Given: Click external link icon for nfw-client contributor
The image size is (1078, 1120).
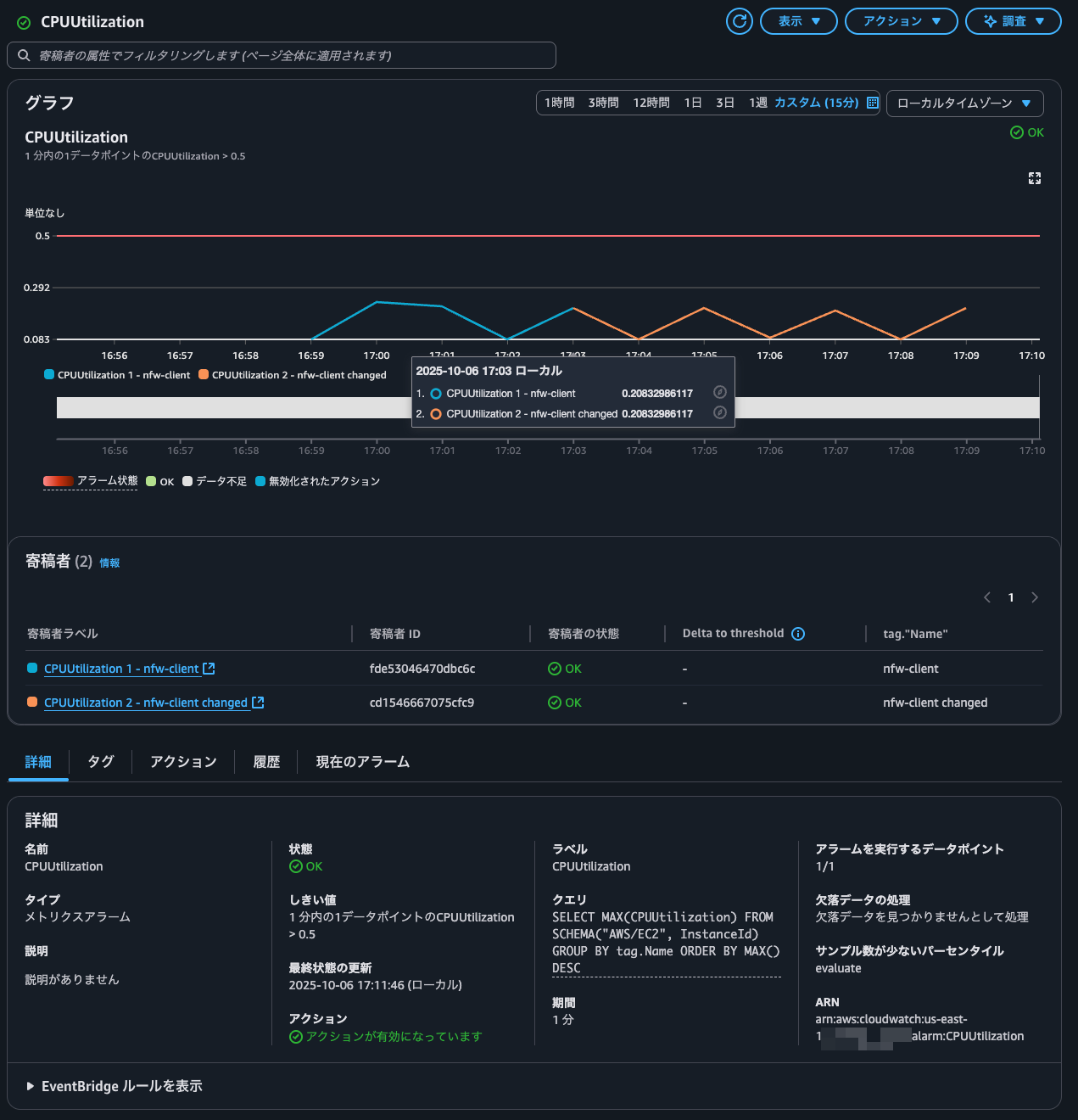Looking at the screenshot, I should click(x=209, y=669).
